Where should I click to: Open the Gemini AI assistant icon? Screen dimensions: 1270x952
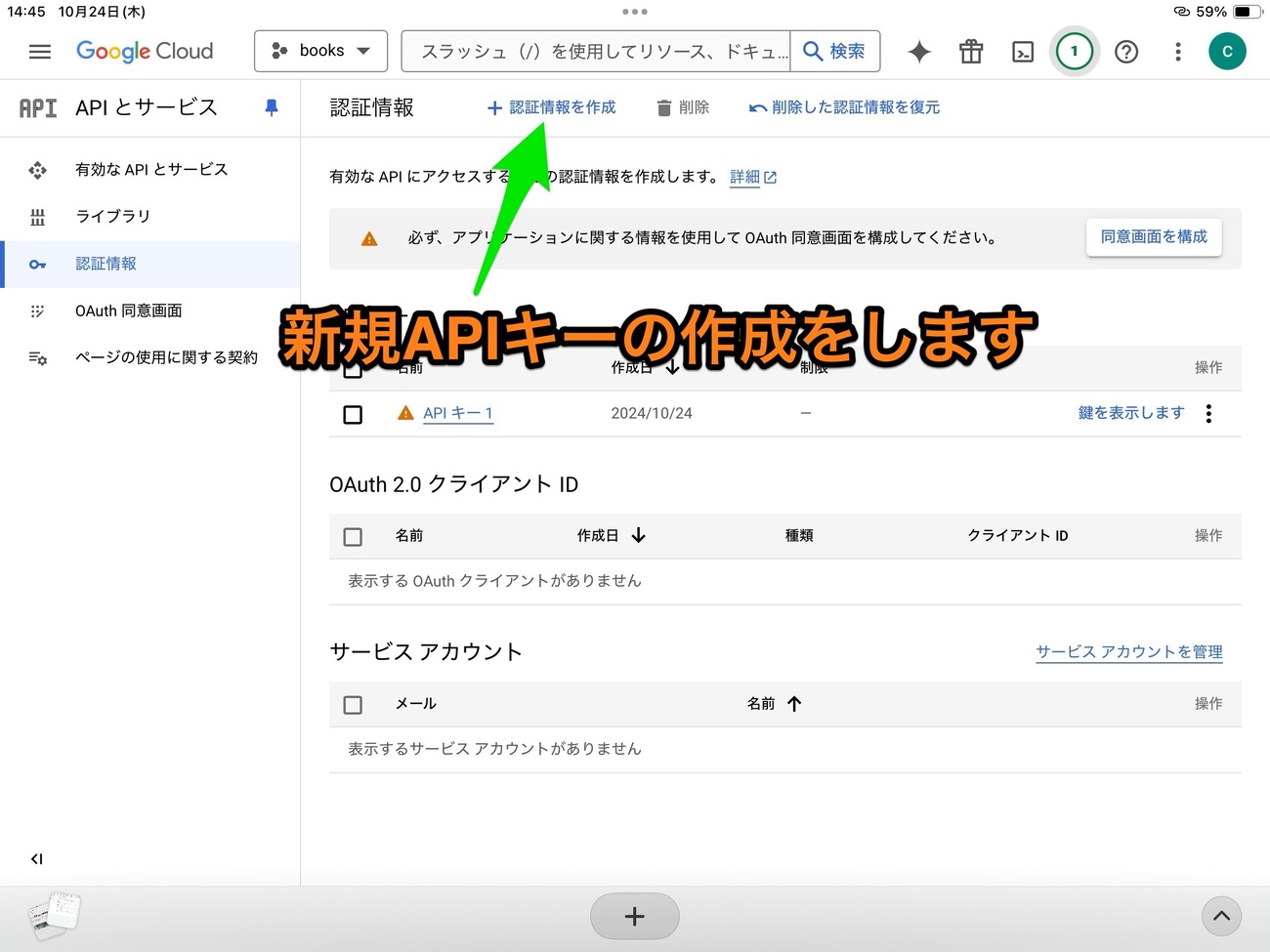tap(919, 51)
